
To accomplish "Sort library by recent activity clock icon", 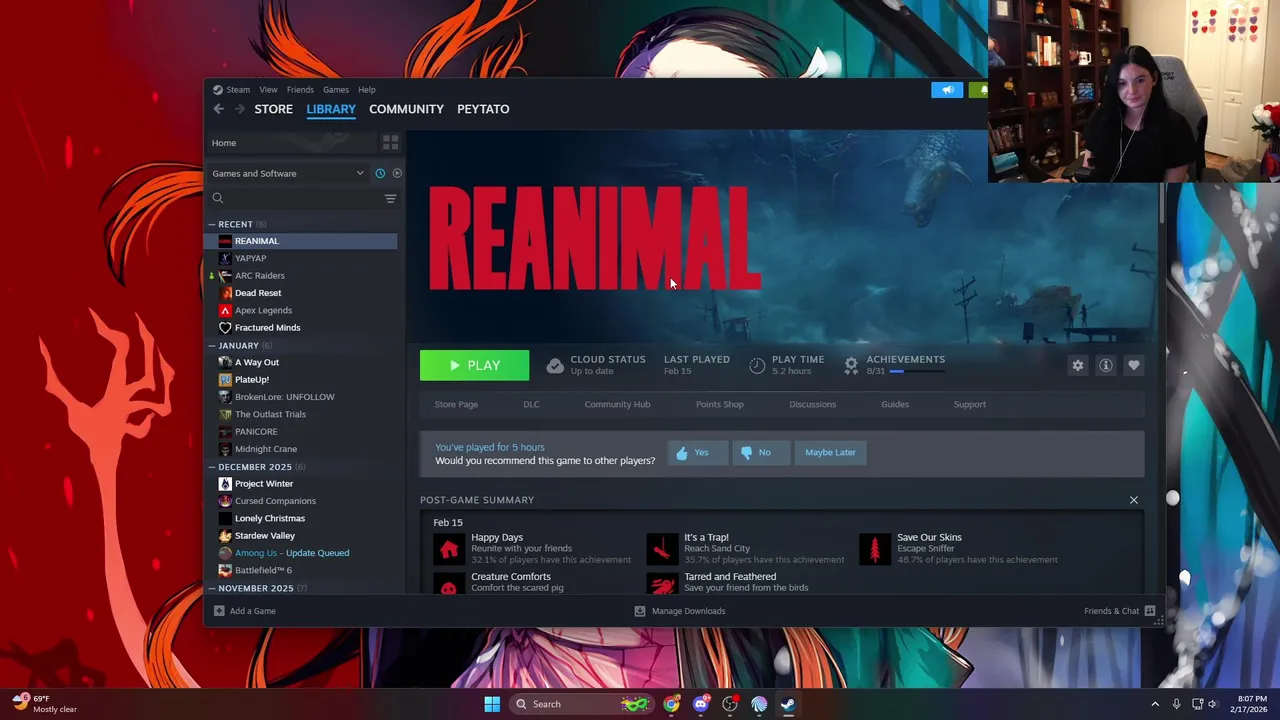I will (x=380, y=173).
